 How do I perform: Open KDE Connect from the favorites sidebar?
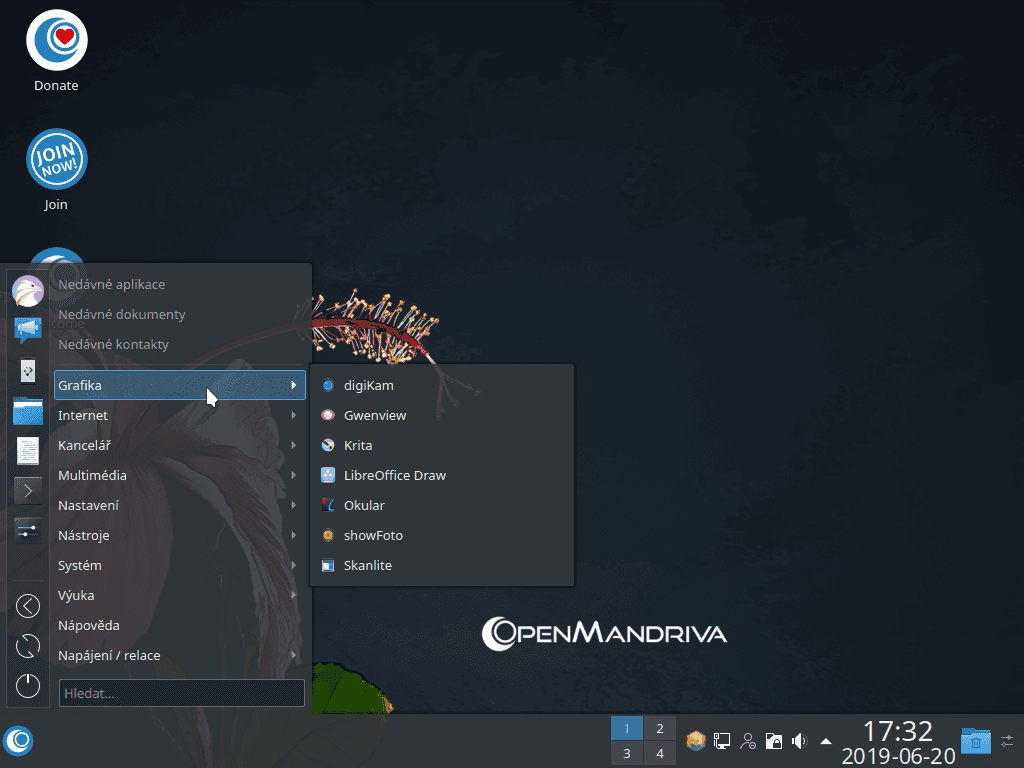click(27, 370)
